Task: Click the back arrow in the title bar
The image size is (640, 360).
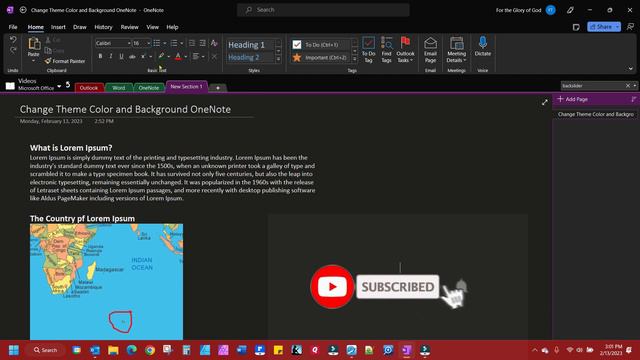Action: tap(23, 10)
